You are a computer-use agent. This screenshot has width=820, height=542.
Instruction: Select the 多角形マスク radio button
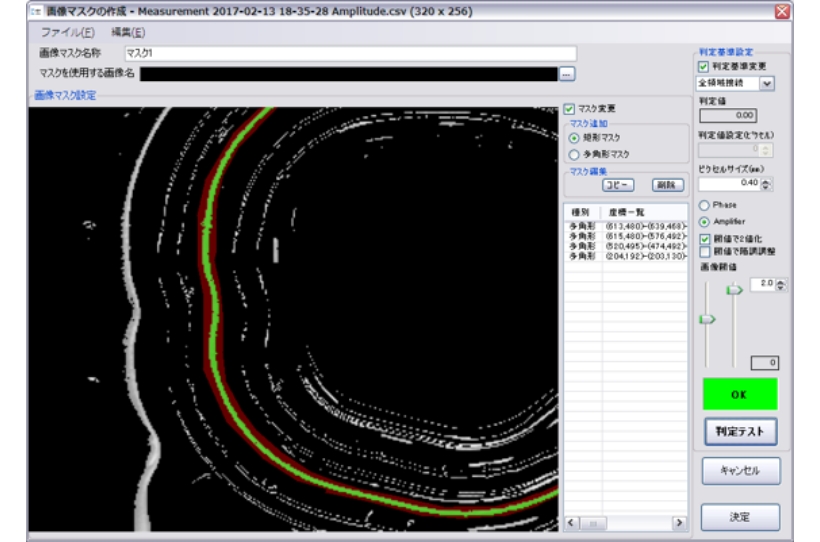574,154
